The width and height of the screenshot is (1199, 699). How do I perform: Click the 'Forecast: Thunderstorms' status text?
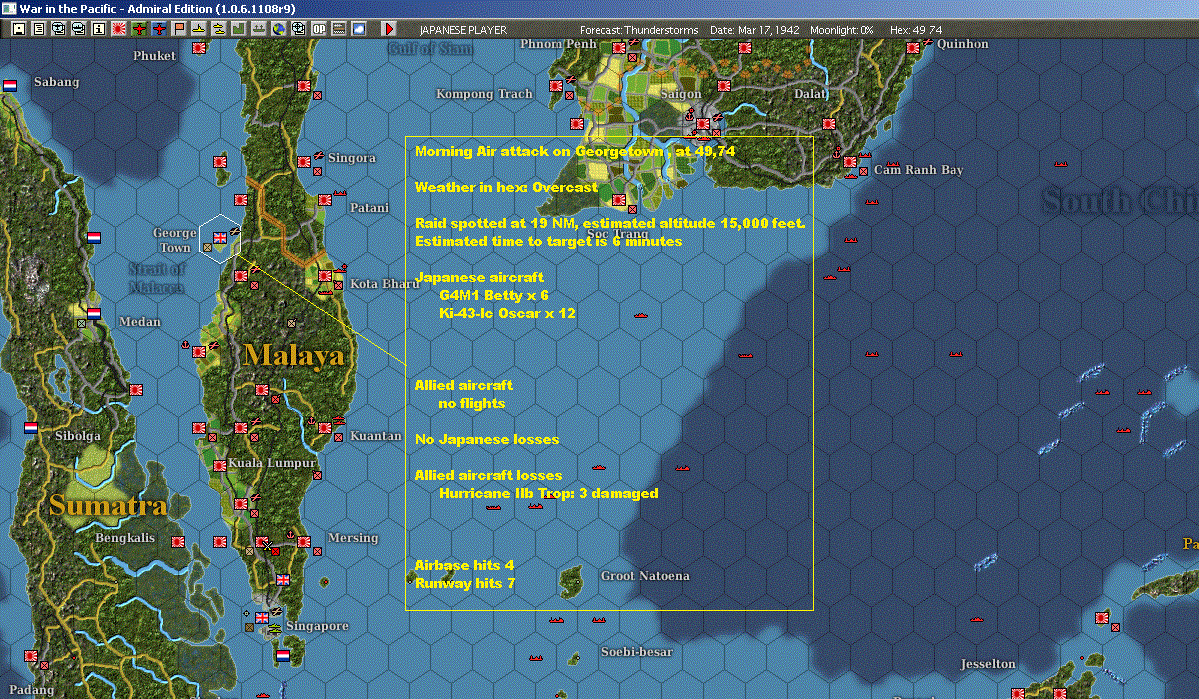[x=638, y=30]
